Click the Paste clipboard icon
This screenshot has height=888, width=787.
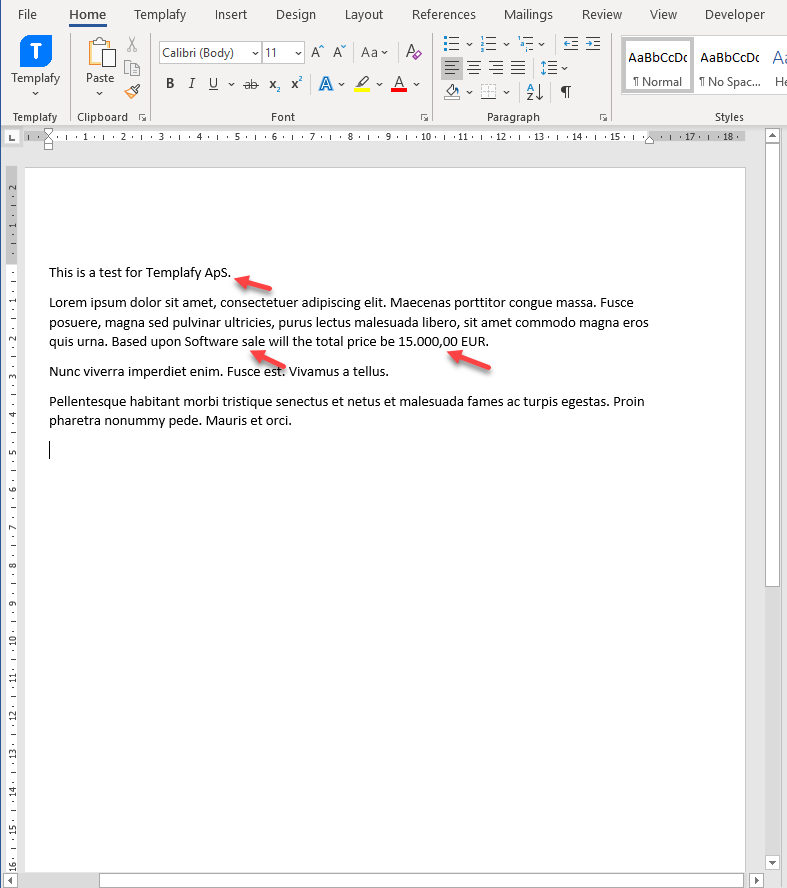tap(101, 53)
